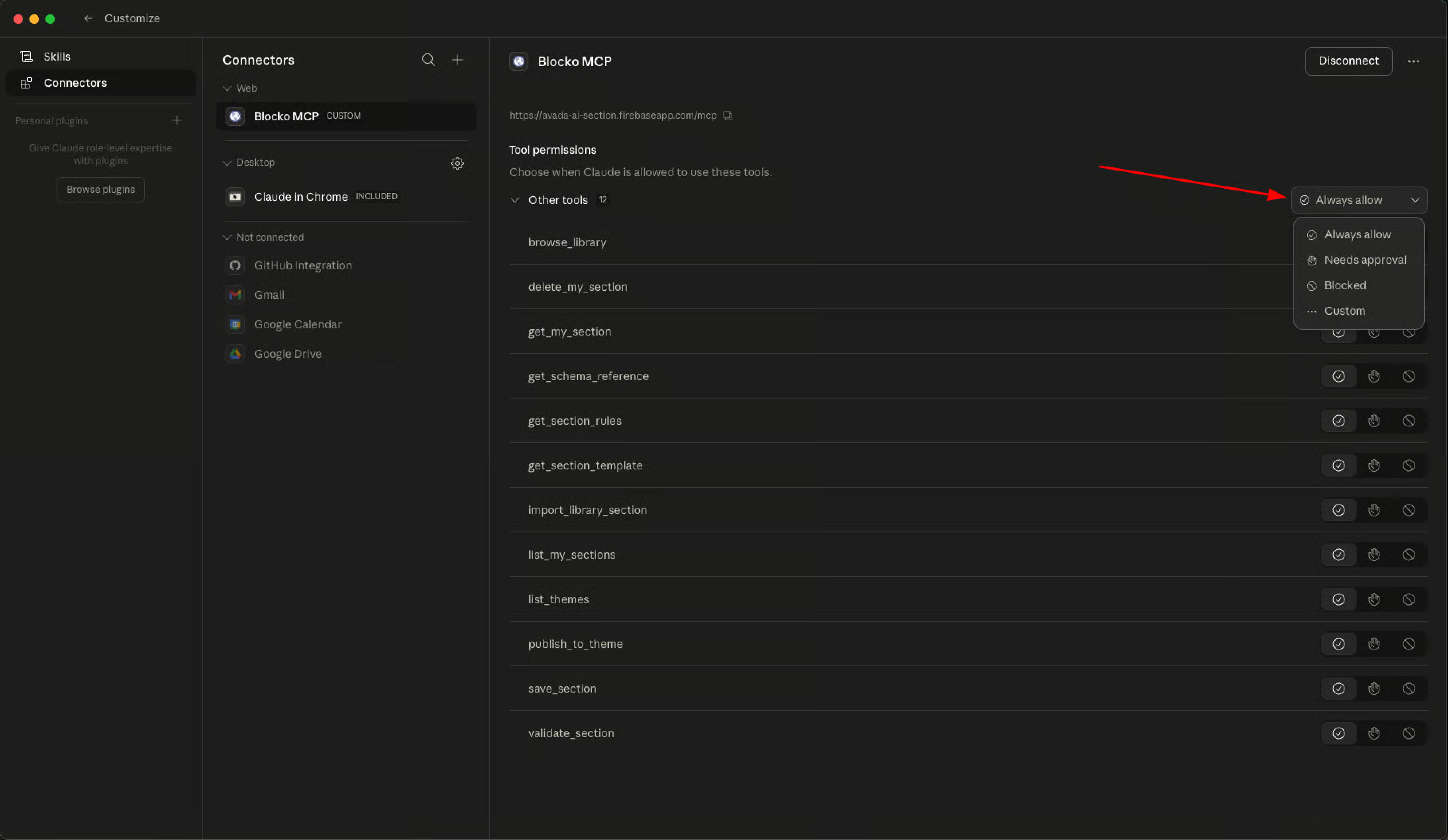Screen dimensions: 1448x840
Task: Choose Custom in the dropdown menu
Action: point(1358,311)
